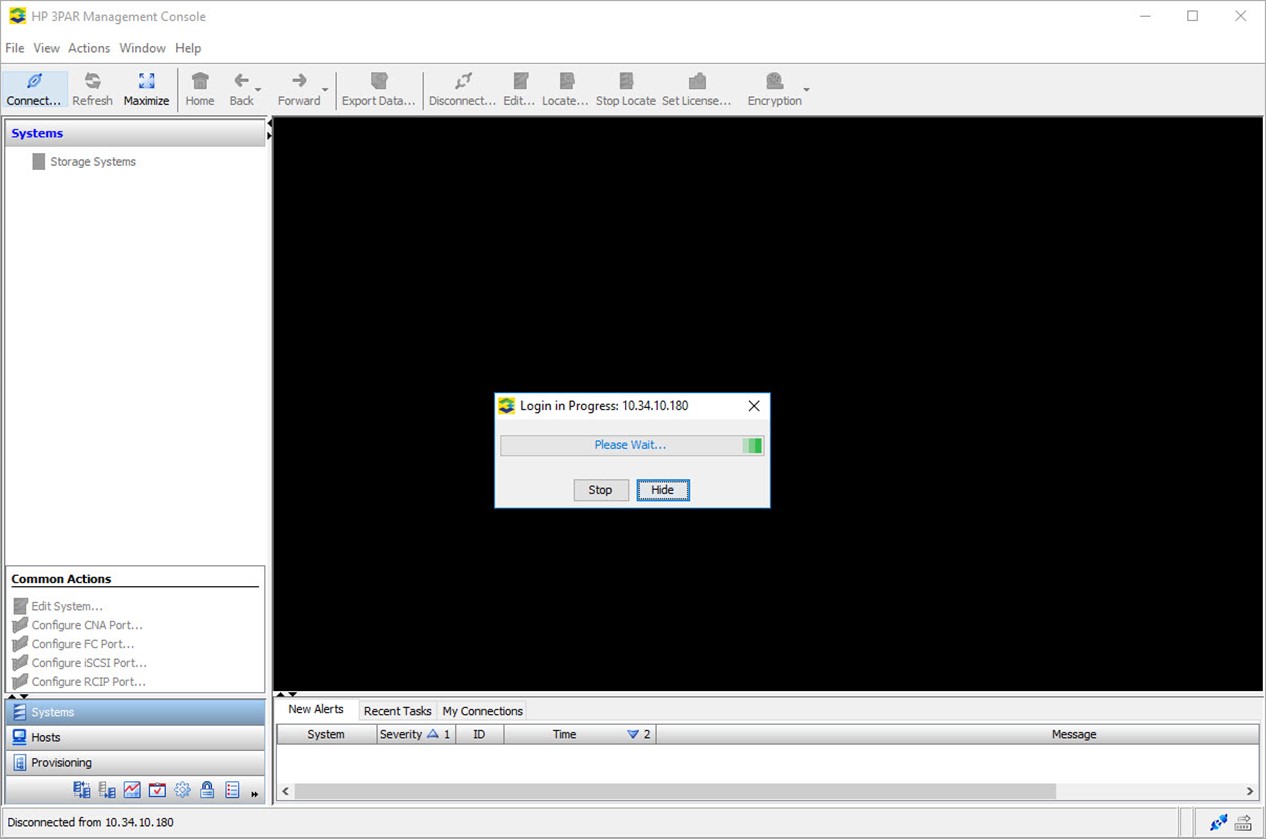Open the View menu
Viewport: 1266px width, 839px height.
coord(46,48)
